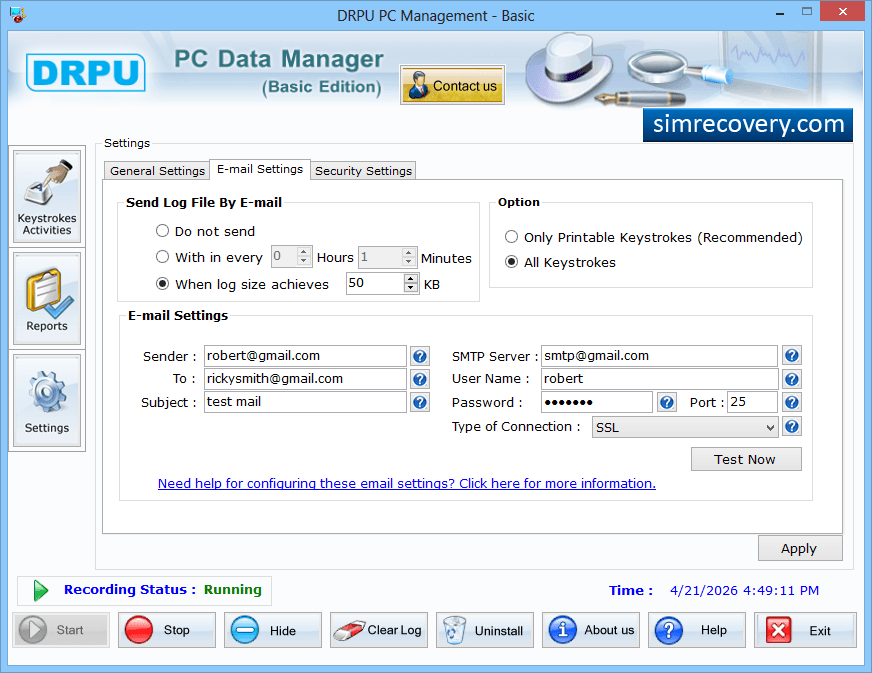This screenshot has width=872, height=673.
Task: Click the Port number field
Action: tap(752, 402)
